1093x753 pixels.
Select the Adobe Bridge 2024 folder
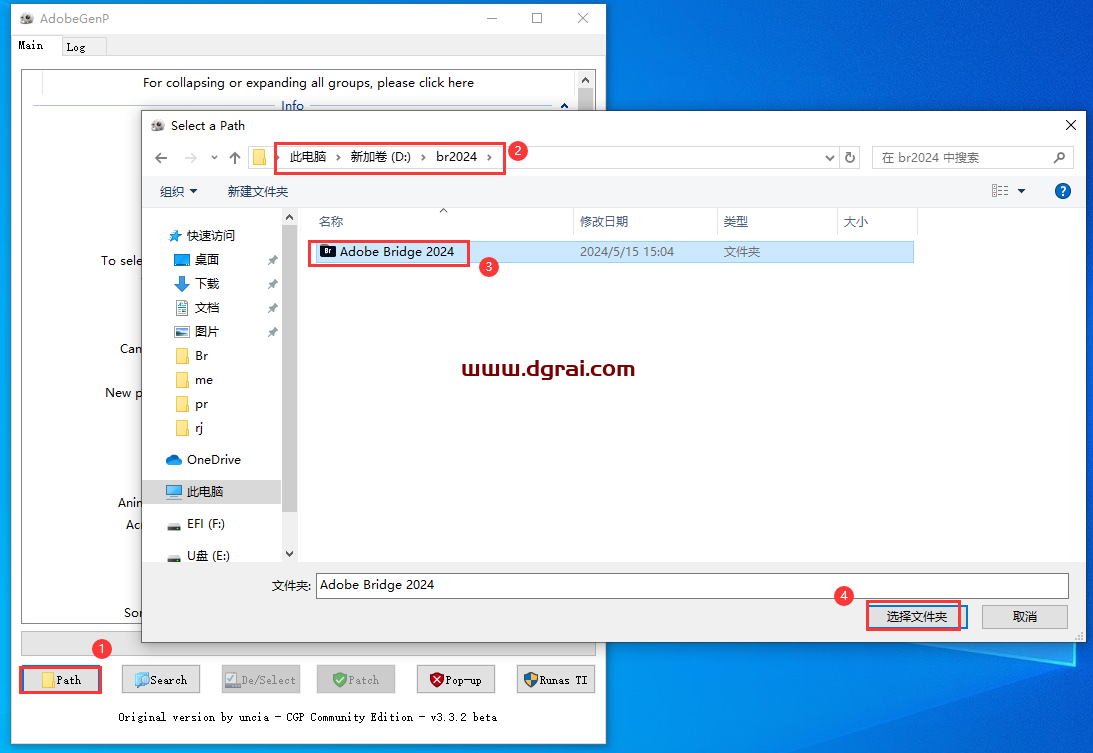pos(396,252)
